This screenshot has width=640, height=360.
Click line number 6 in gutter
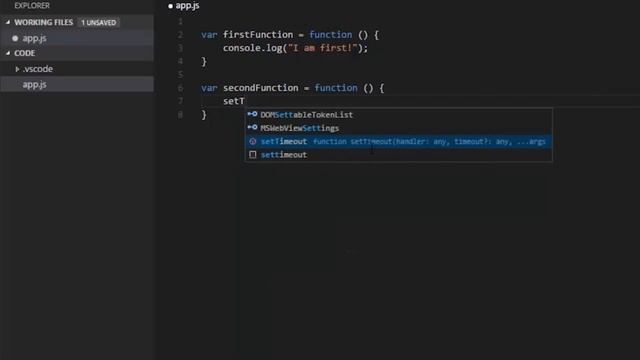tap(180, 88)
